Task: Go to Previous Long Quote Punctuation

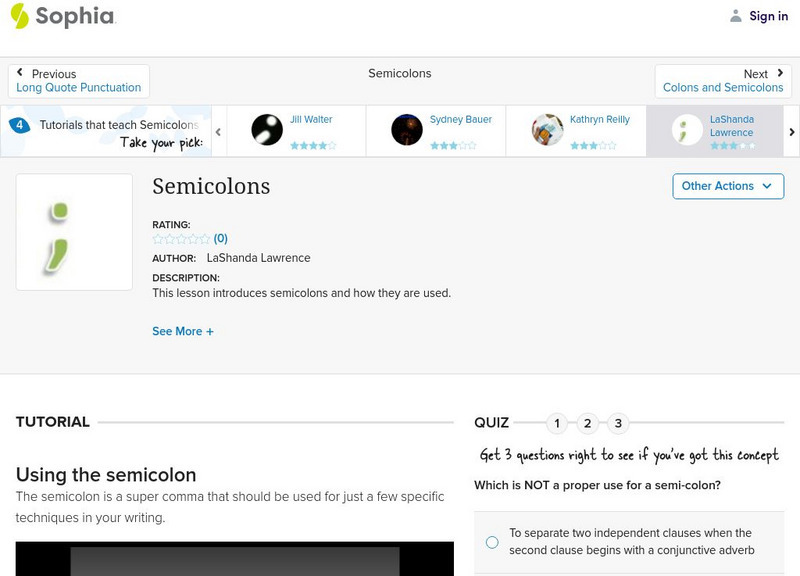Action: point(79,81)
